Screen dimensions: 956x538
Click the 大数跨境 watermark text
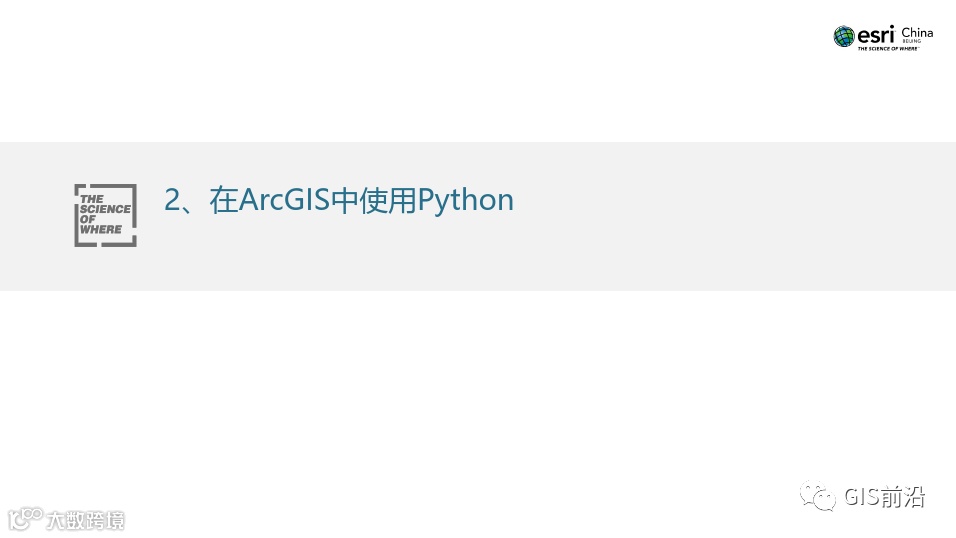point(85,520)
